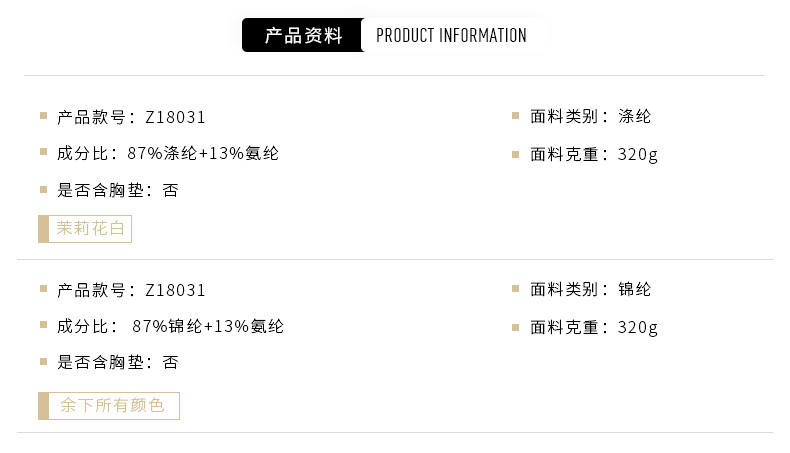
Task: Click the top section's 产品款号 bullet marker
Action: pyautogui.click(x=44, y=116)
